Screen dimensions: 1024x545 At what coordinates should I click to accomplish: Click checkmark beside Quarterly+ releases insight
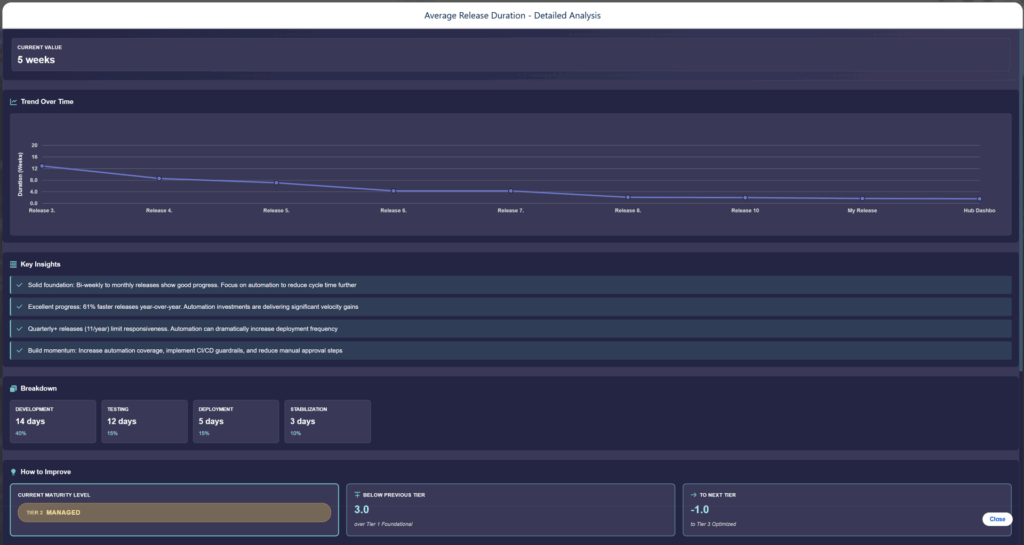(x=20, y=328)
